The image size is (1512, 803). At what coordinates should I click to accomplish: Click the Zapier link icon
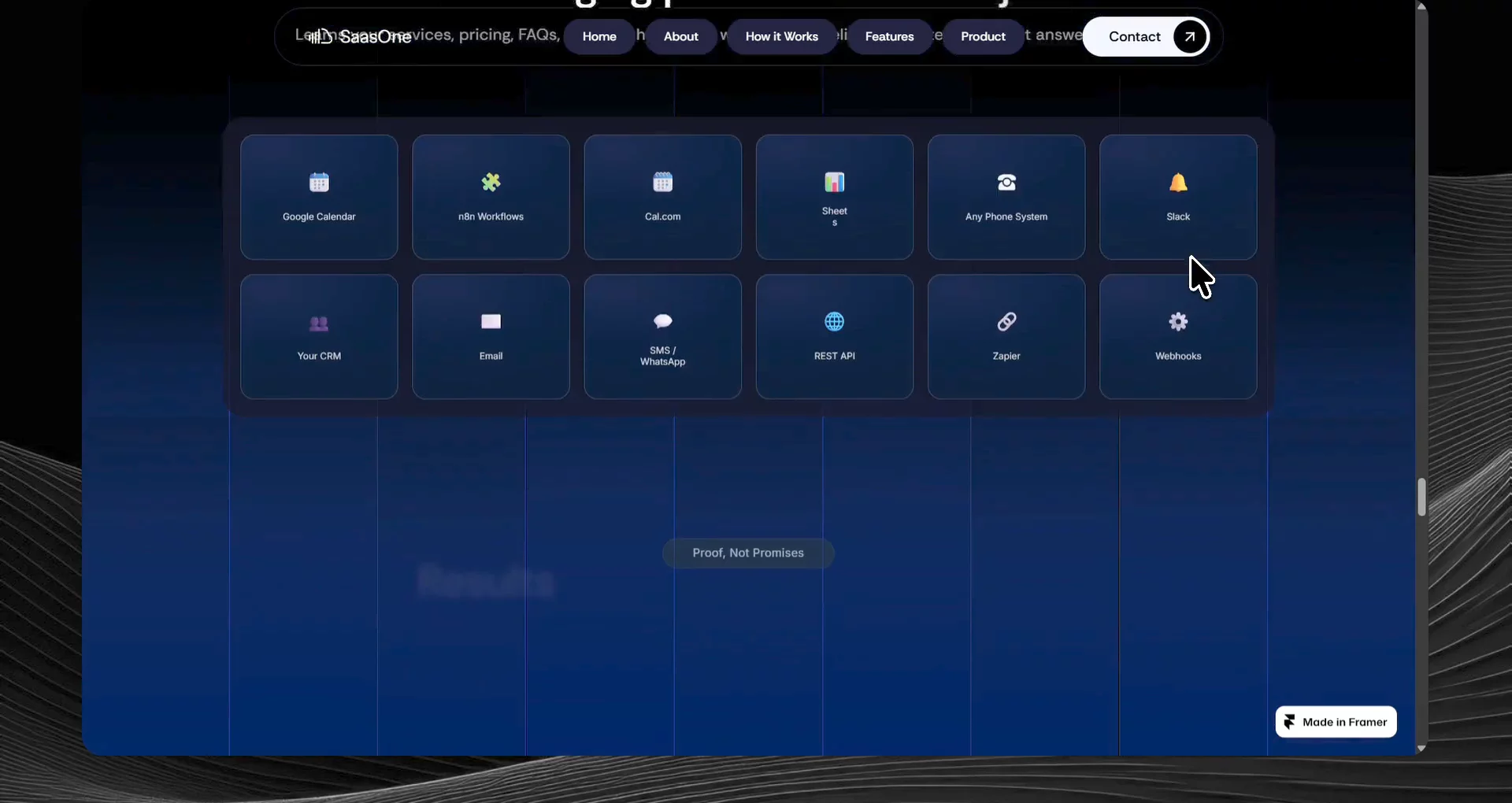point(1006,321)
